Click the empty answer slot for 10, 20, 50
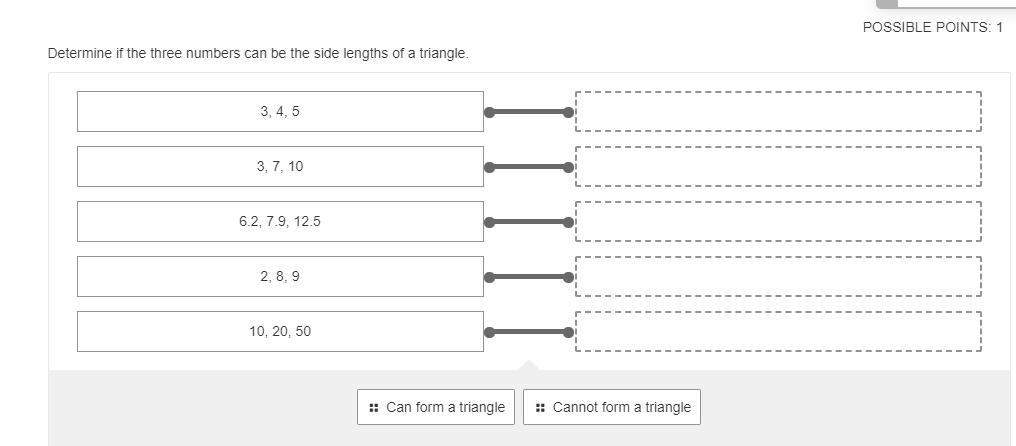The height and width of the screenshot is (446, 1016). coord(778,332)
